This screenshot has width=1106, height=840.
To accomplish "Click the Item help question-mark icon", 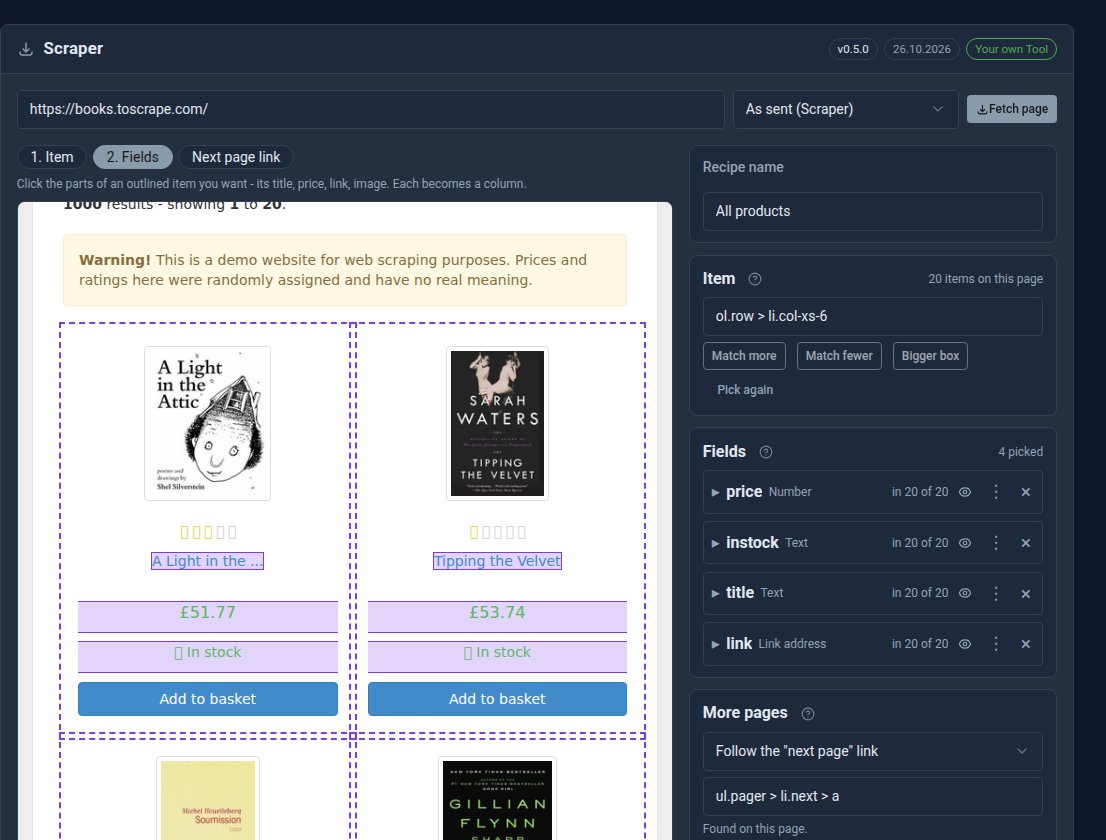I will [755, 279].
